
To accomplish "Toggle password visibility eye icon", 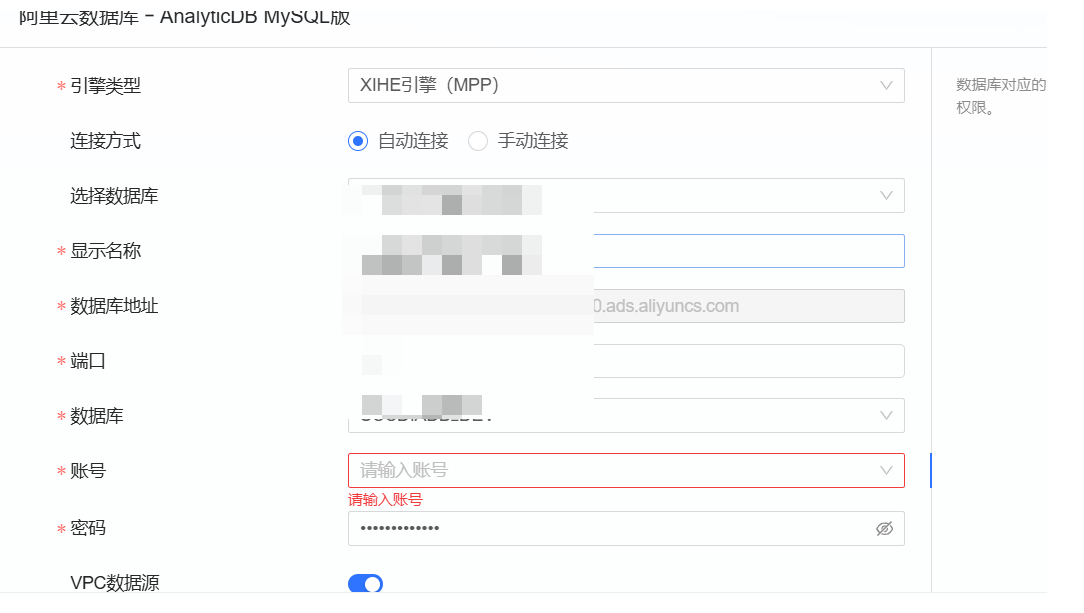I will coord(884,529).
